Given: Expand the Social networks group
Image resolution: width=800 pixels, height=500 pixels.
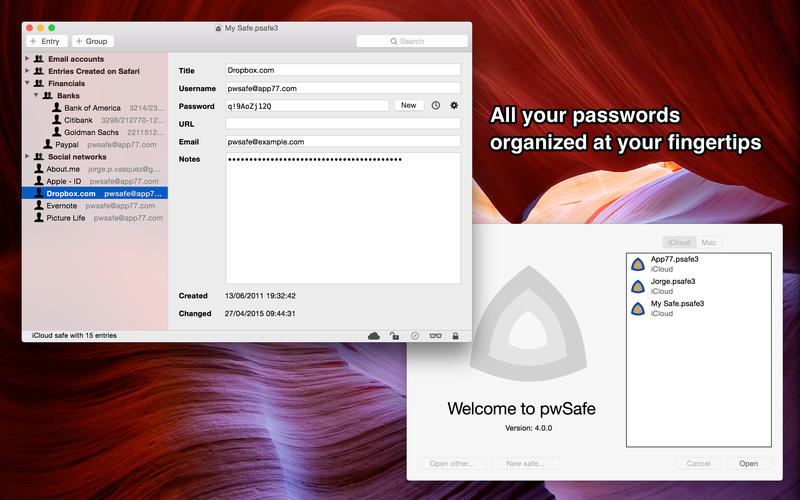Looking at the screenshot, I should [28, 157].
